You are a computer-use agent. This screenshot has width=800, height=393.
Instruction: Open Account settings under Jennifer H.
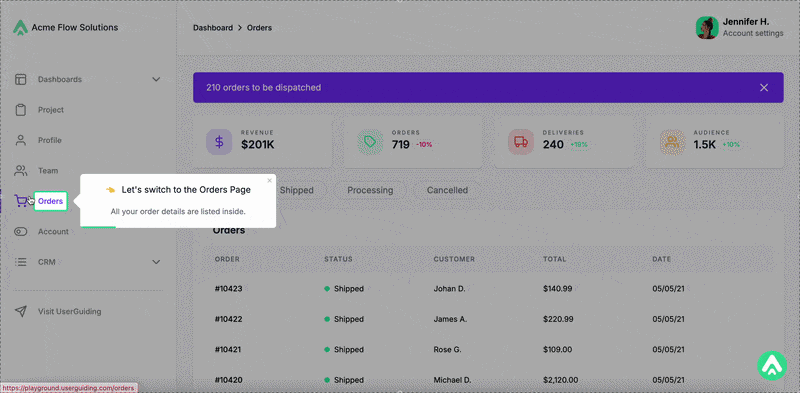753,33
